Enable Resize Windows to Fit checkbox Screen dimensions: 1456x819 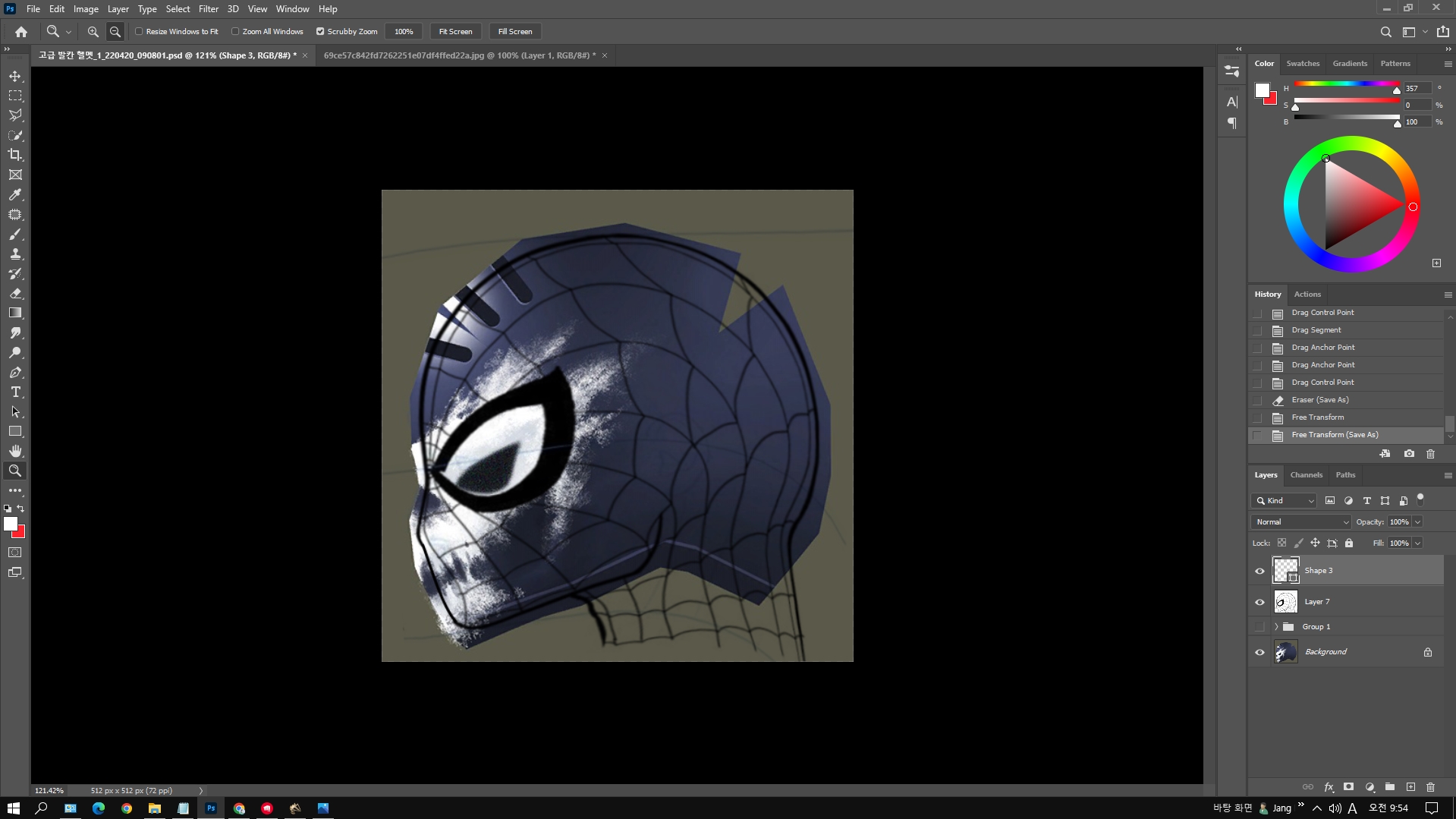[x=139, y=32]
